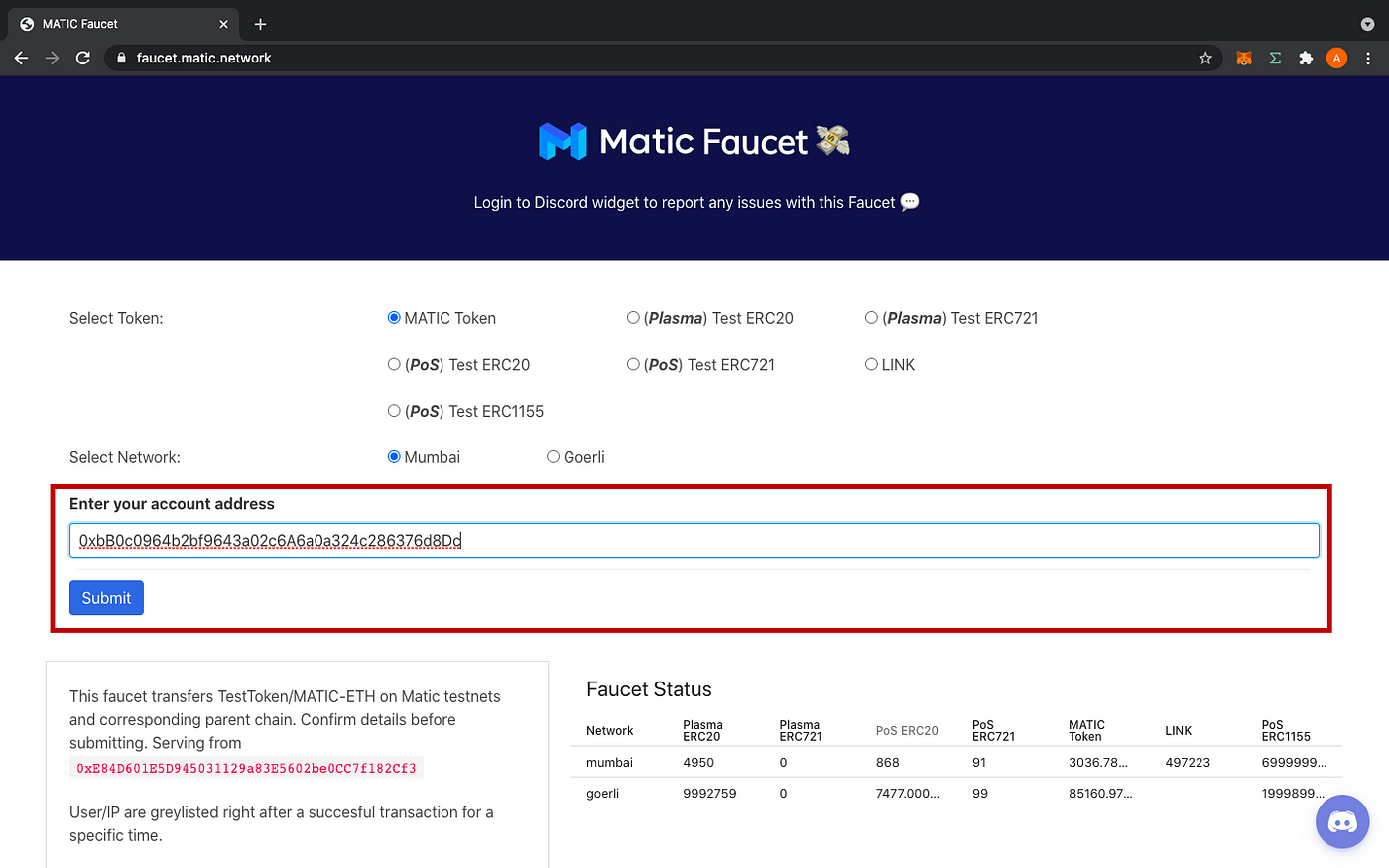Image resolution: width=1389 pixels, height=868 pixels.
Task: Focus the account address input field
Action: tap(694, 541)
